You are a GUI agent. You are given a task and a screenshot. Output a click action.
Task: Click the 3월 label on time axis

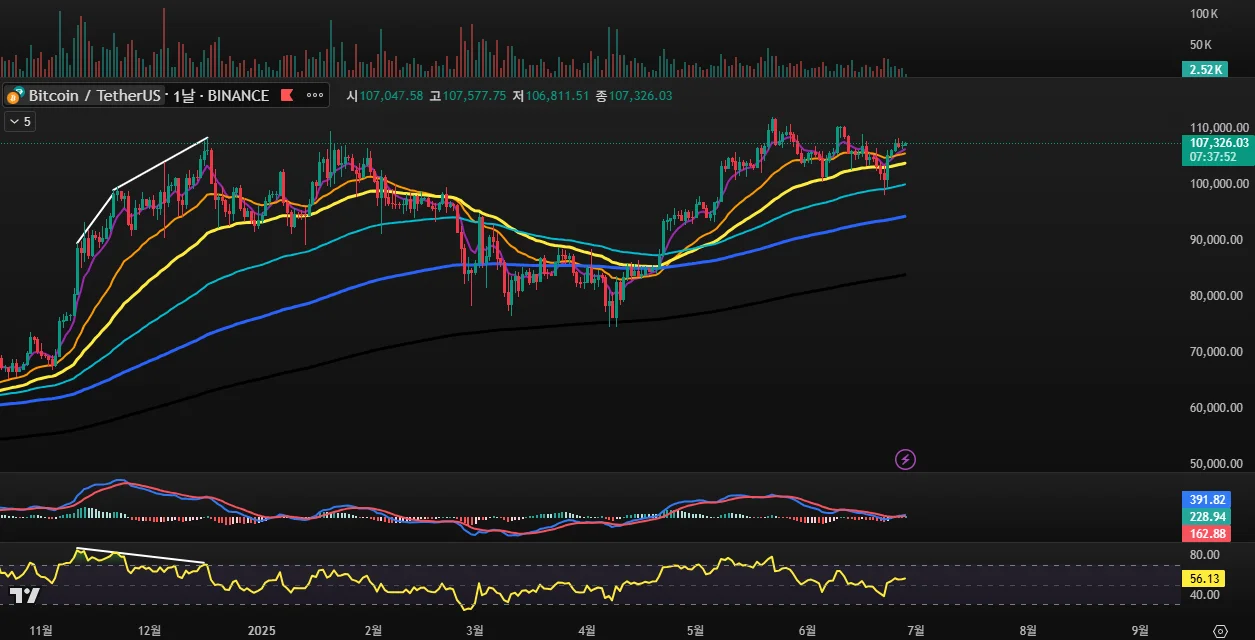[x=475, y=631]
